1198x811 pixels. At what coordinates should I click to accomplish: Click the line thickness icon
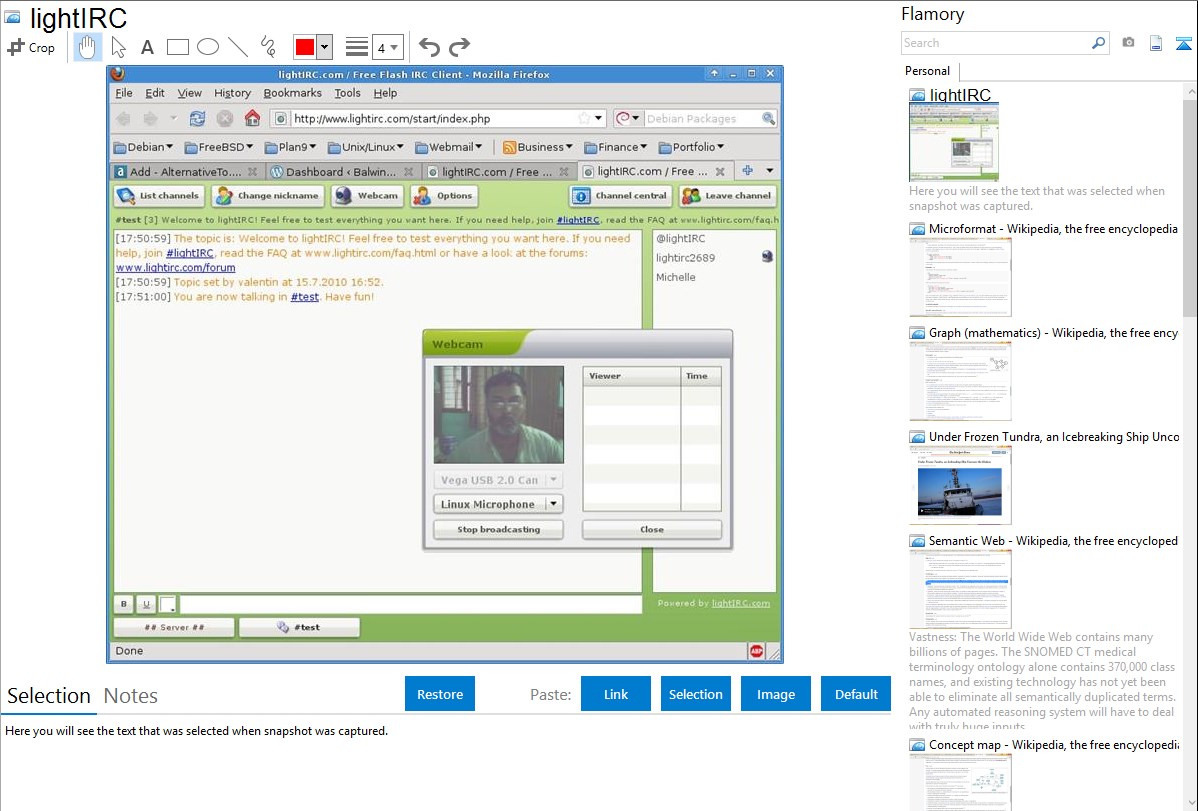pos(356,47)
